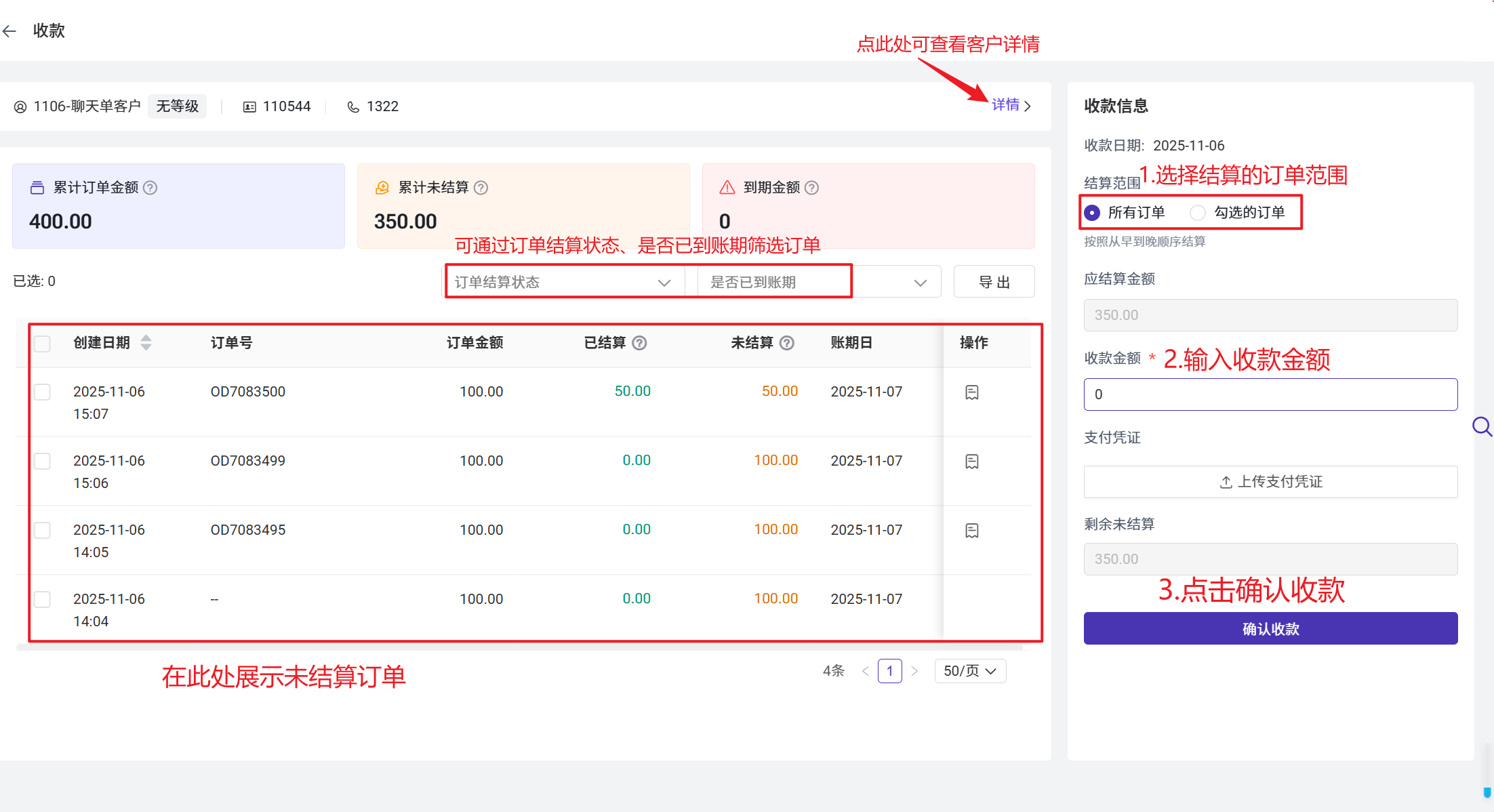Click help icon next to 未结算 header

point(786,343)
